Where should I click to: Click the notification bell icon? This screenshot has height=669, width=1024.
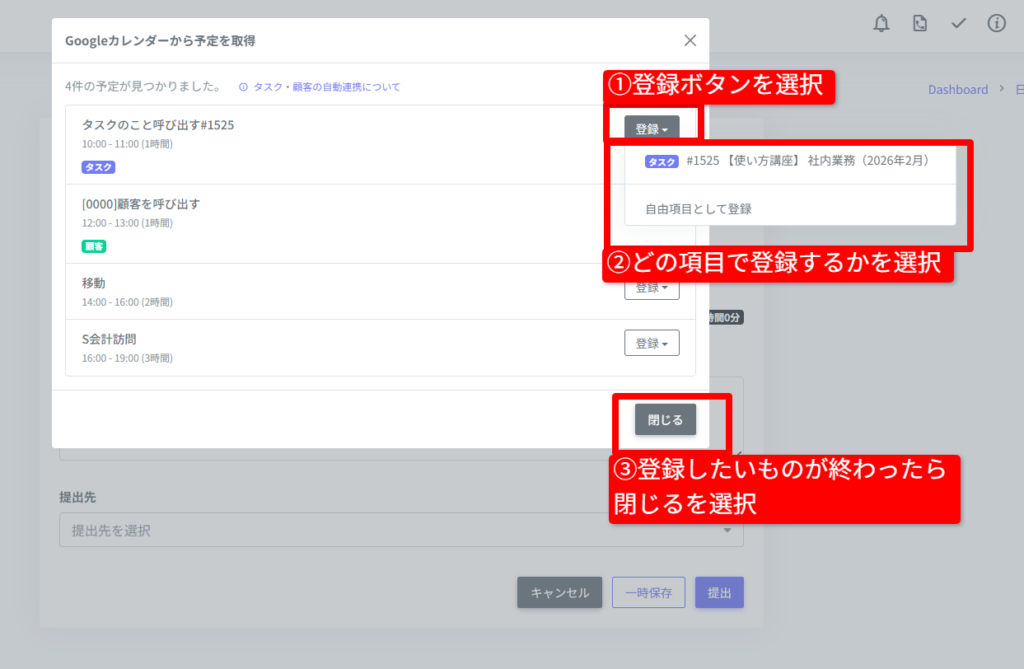tap(881, 24)
